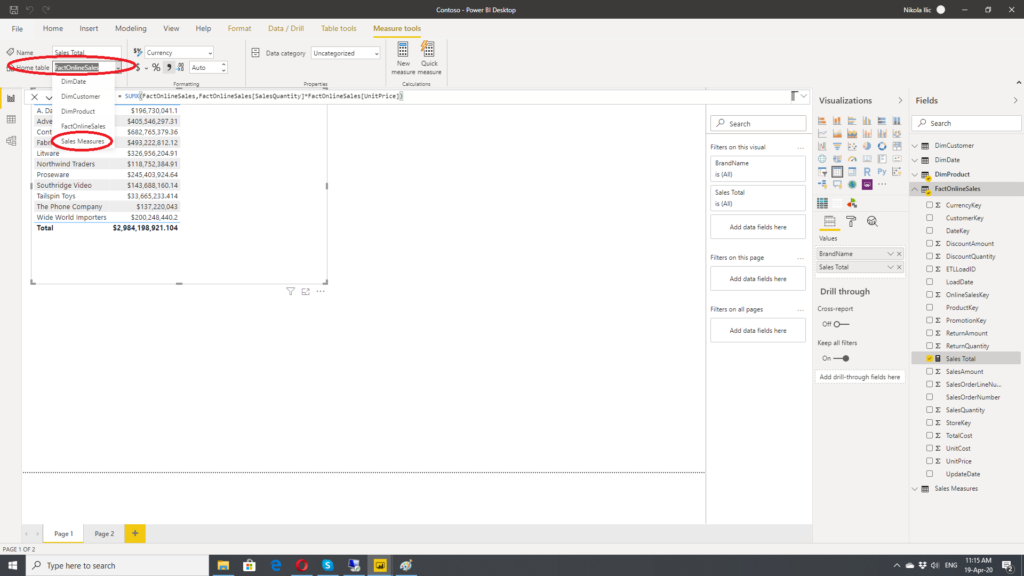Launch Skype from the taskbar
1024x576 pixels.
[328, 566]
